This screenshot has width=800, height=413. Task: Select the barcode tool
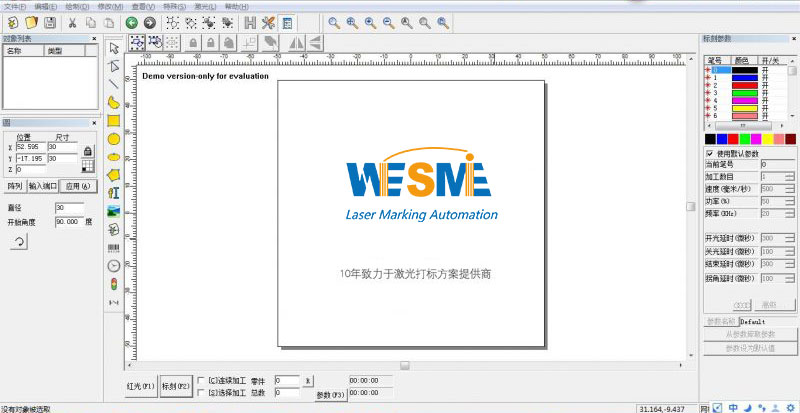point(114,247)
